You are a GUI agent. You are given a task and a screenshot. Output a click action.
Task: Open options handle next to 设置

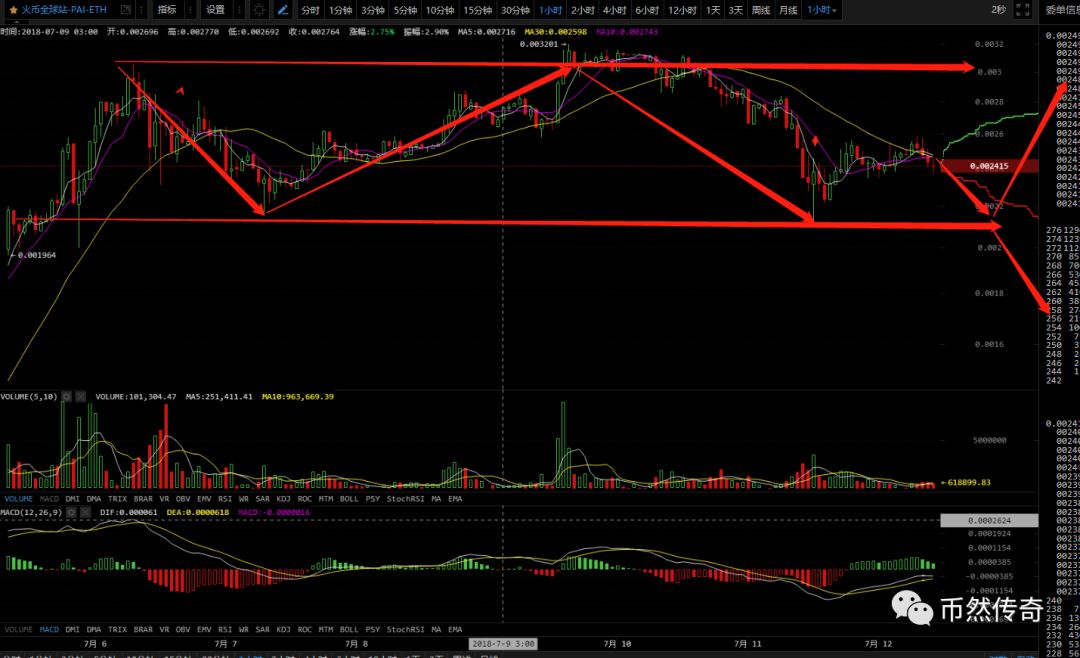coord(239,10)
